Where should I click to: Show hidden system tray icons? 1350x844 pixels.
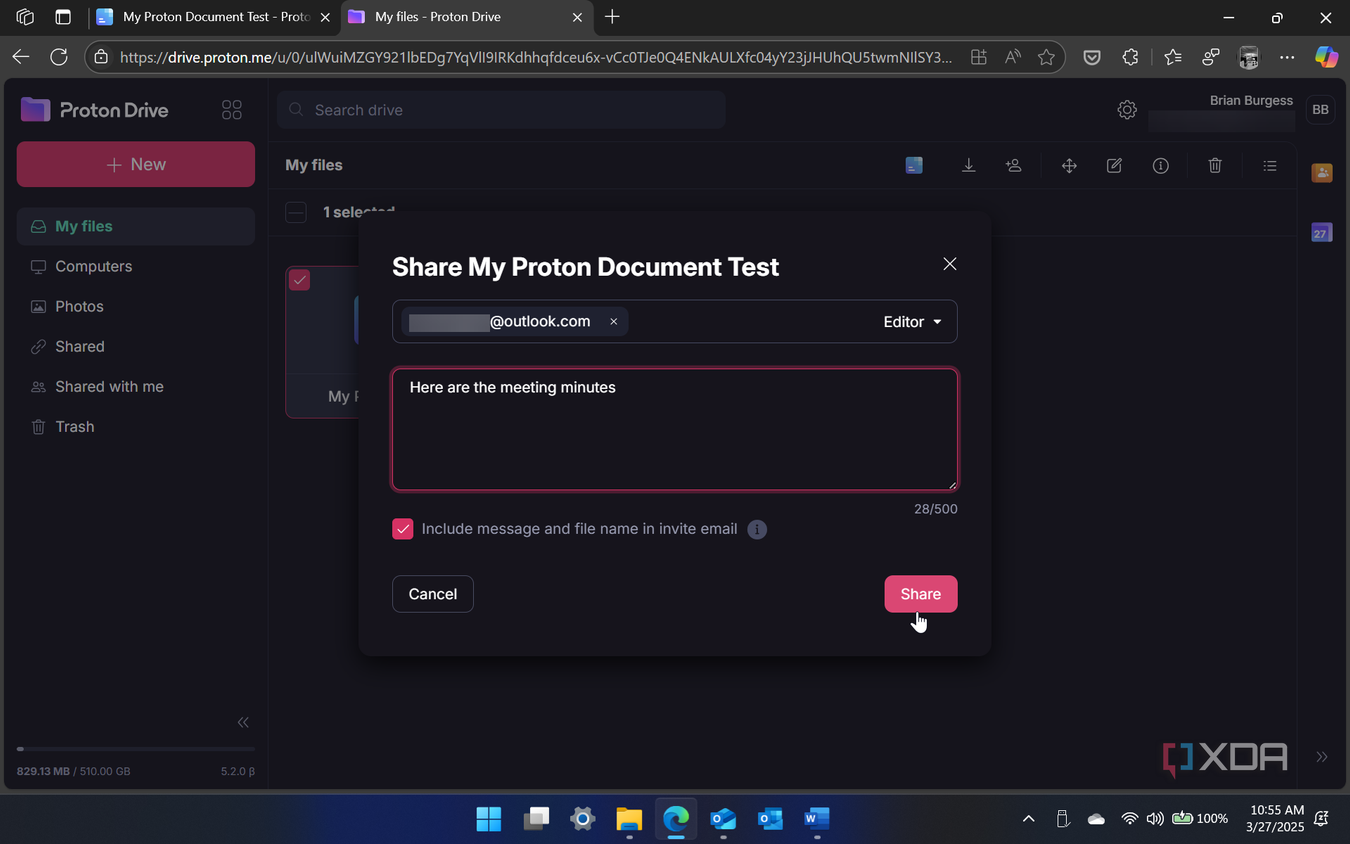tap(1028, 819)
